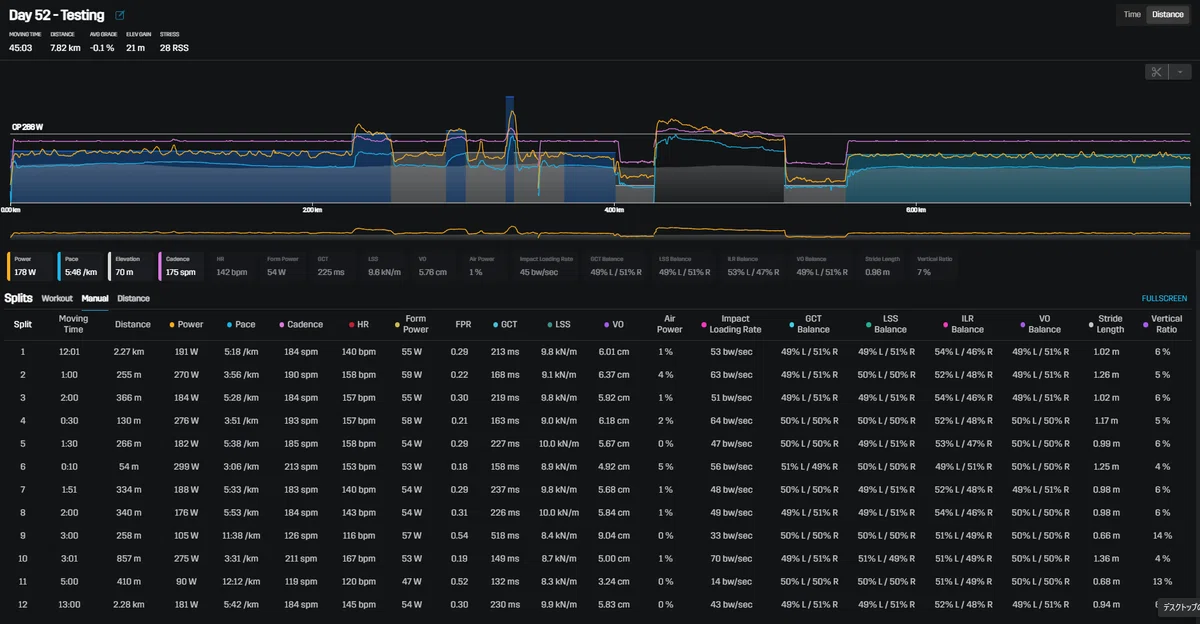Switch chart axis to Time
This screenshot has width=1200, height=624.
coord(1132,14)
